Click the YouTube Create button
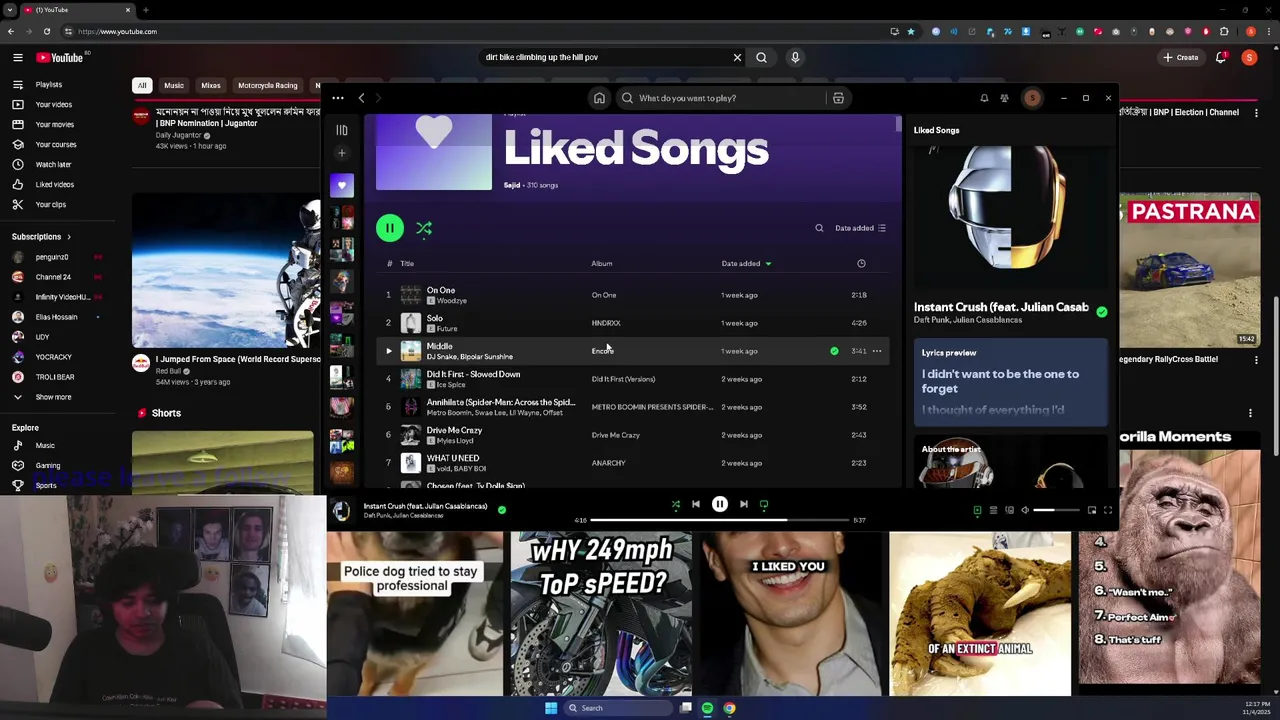This screenshot has height=720, width=1280. click(1180, 57)
